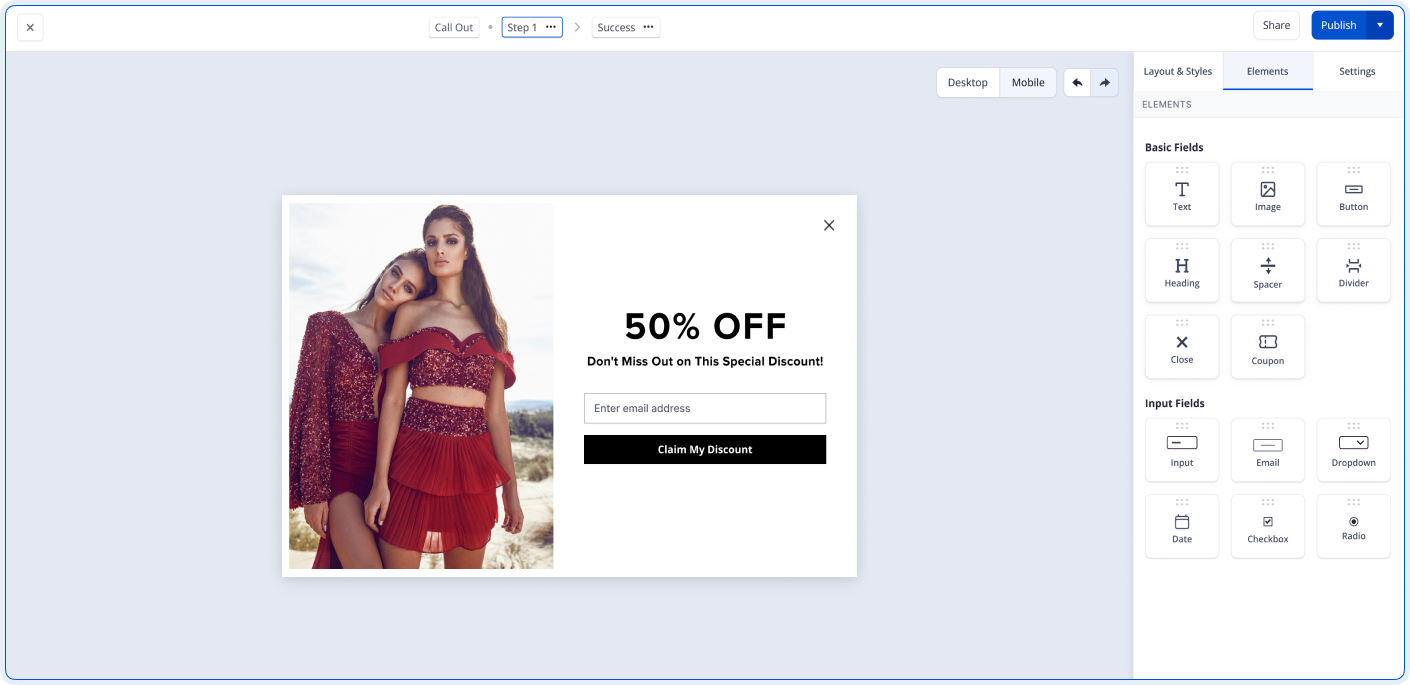
Task: Click the Claim My Discount button
Action: [705, 449]
